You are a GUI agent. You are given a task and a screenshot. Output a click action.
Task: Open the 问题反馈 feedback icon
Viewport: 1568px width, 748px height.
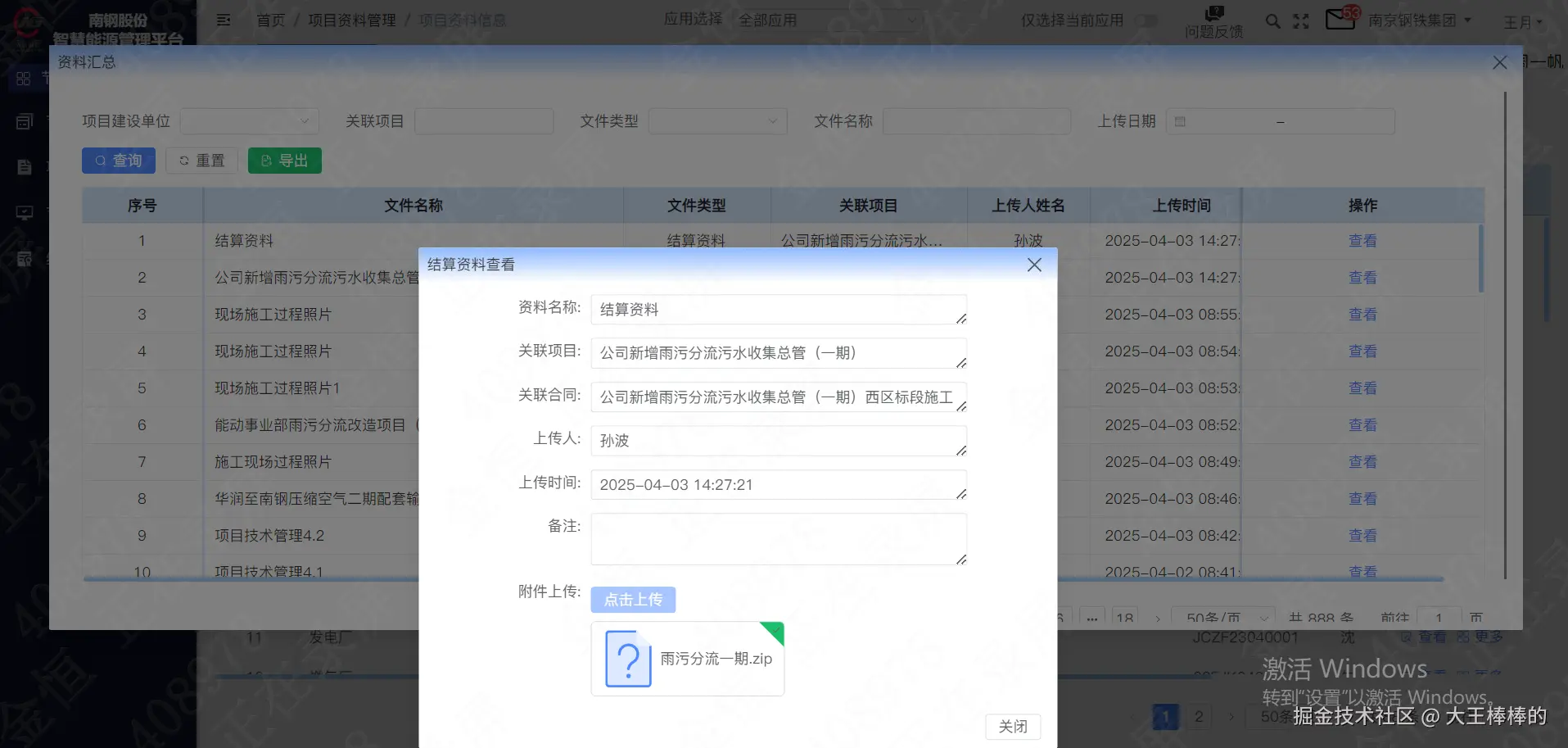click(1214, 13)
